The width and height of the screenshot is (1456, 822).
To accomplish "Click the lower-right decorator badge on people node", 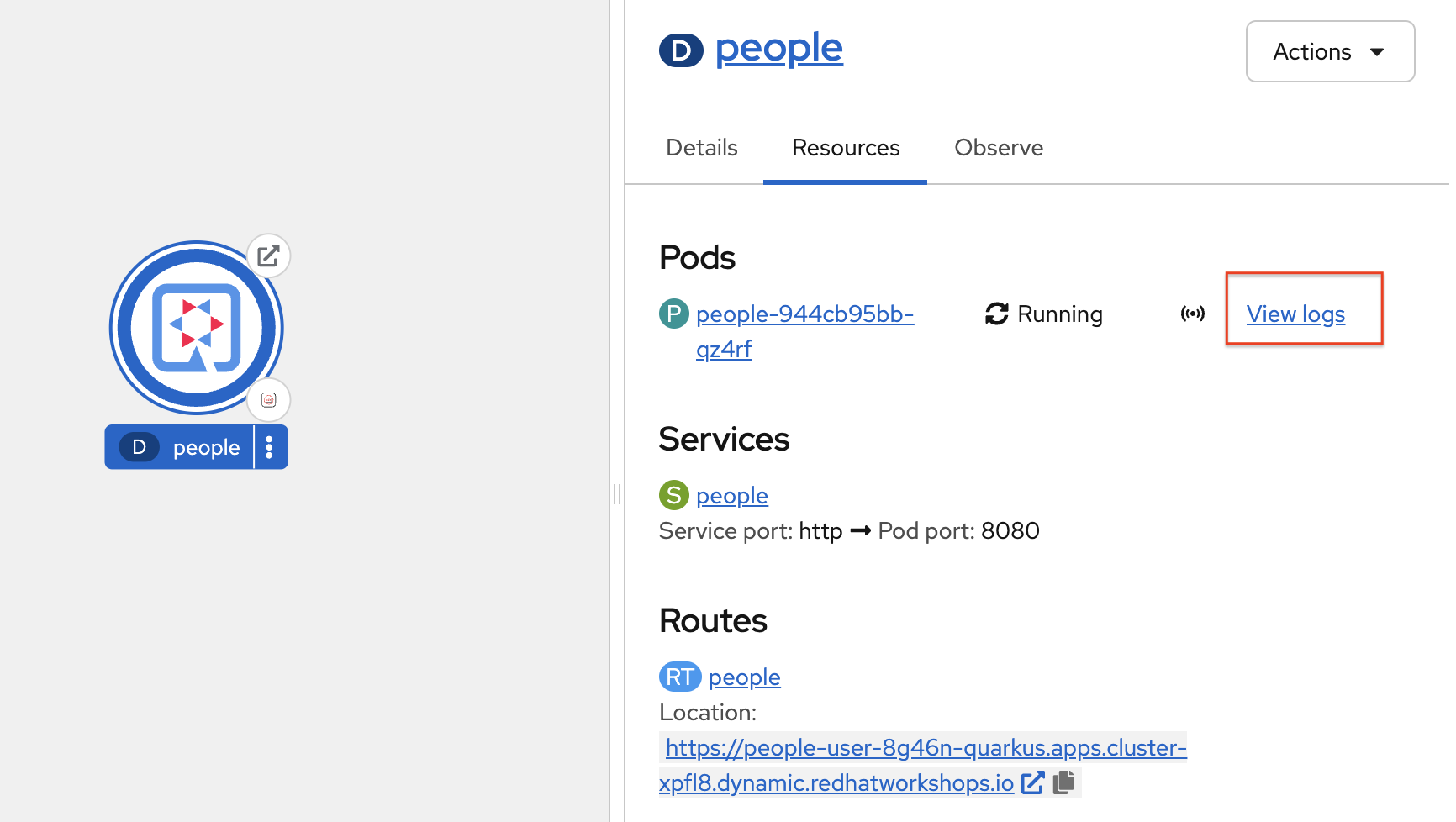I will 268,400.
